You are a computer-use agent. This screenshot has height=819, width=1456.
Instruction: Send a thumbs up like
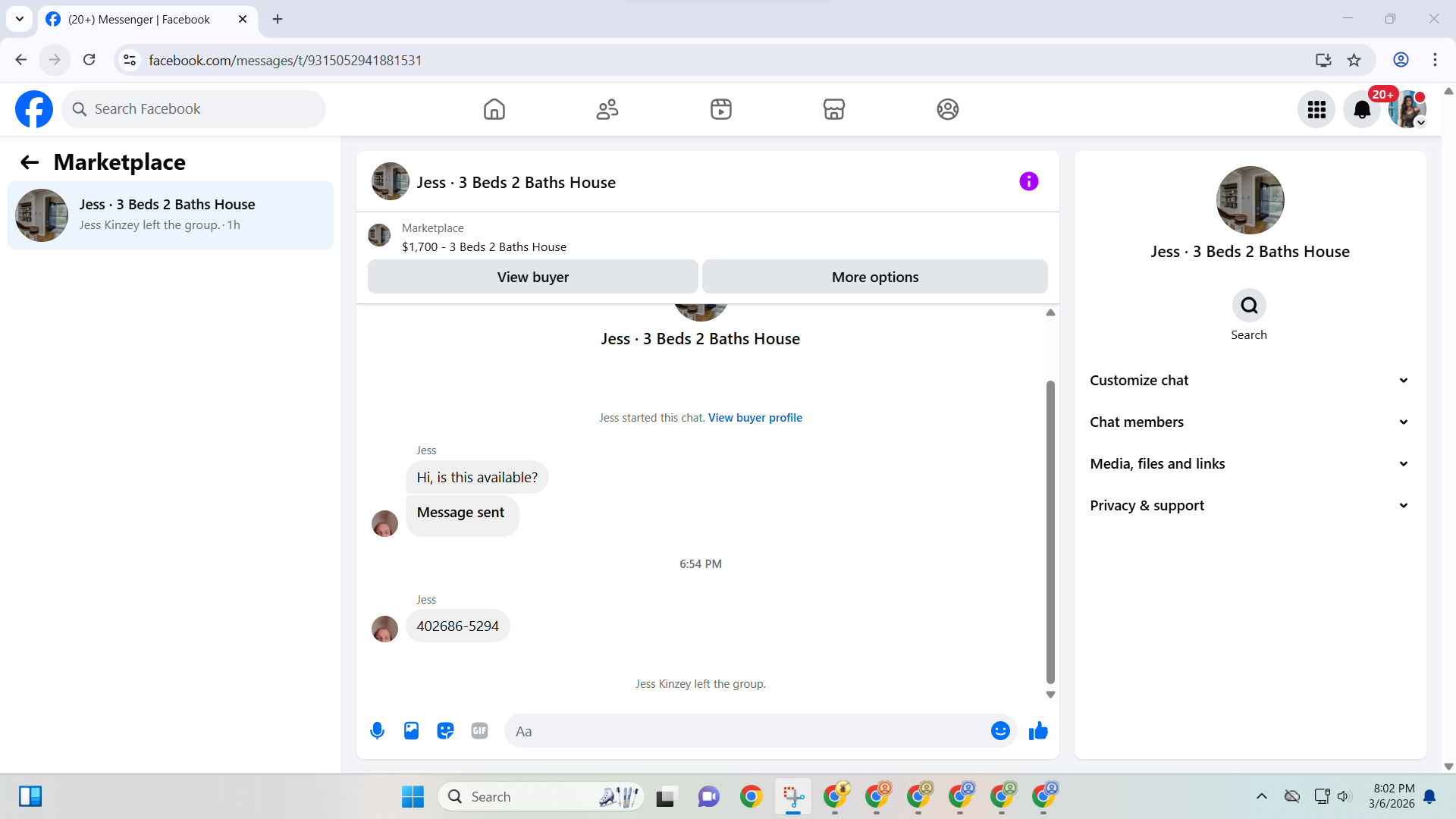tap(1038, 731)
